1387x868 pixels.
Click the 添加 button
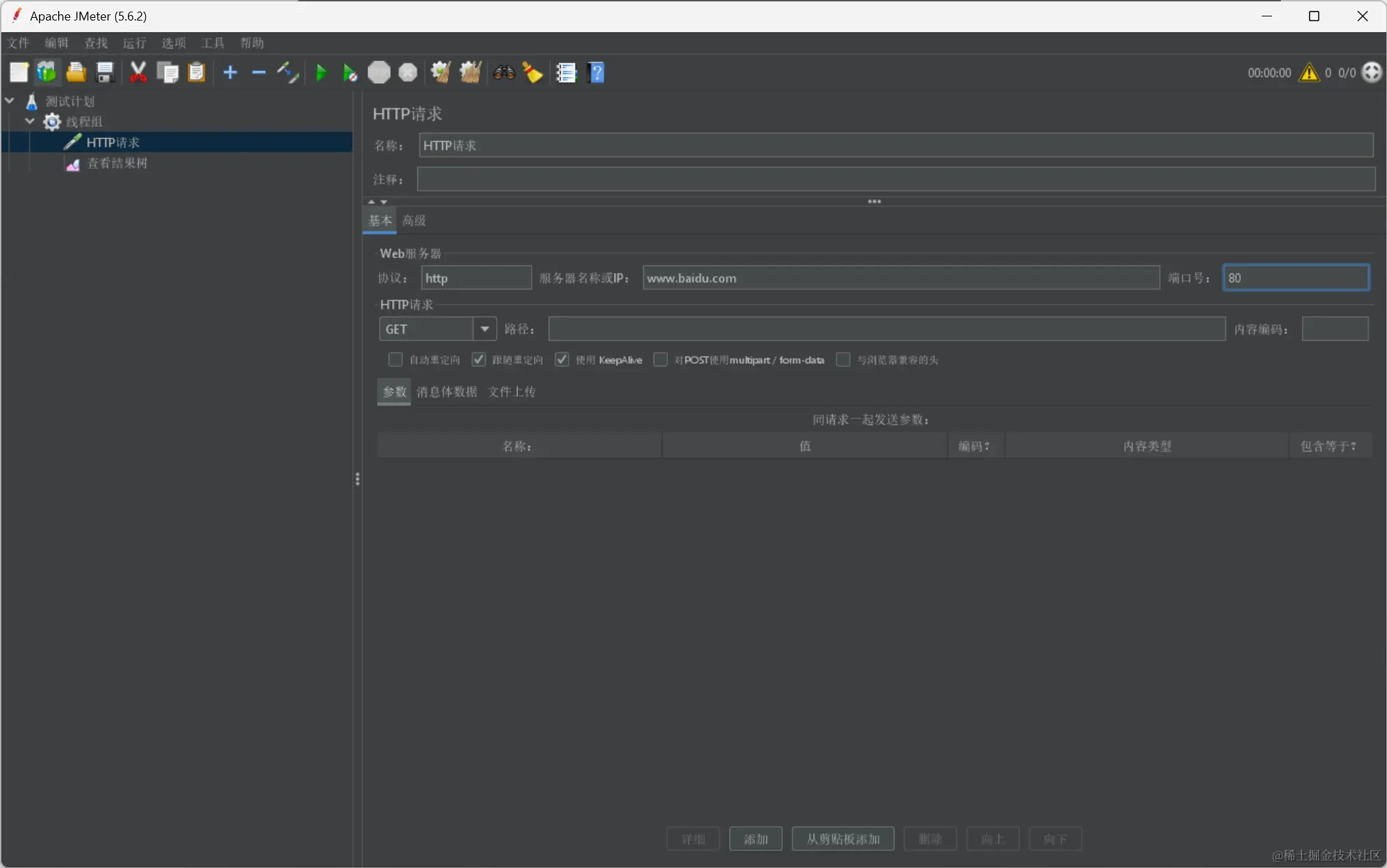pyautogui.click(x=755, y=839)
